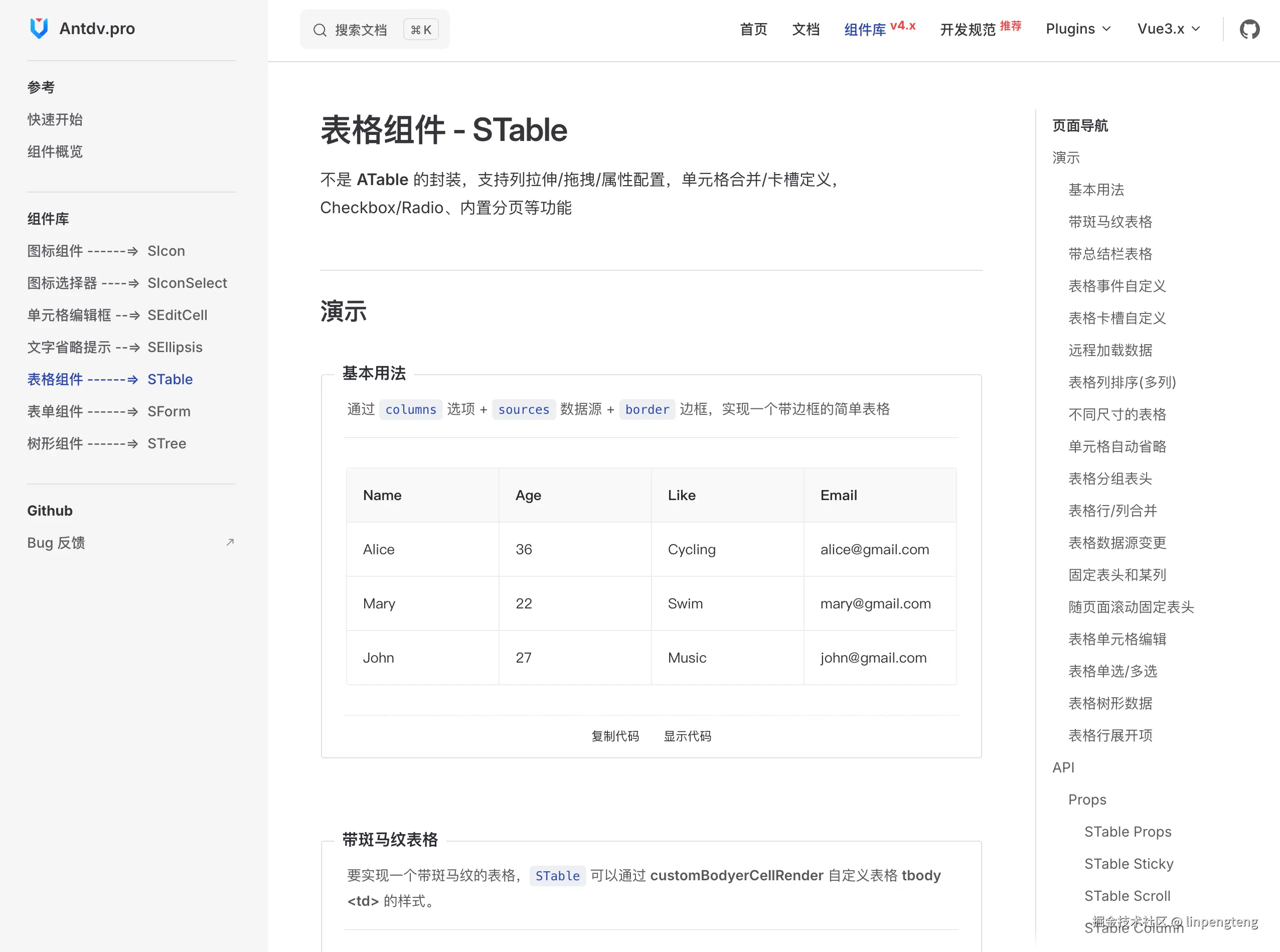Open STable Props in page navigation

(x=1128, y=831)
